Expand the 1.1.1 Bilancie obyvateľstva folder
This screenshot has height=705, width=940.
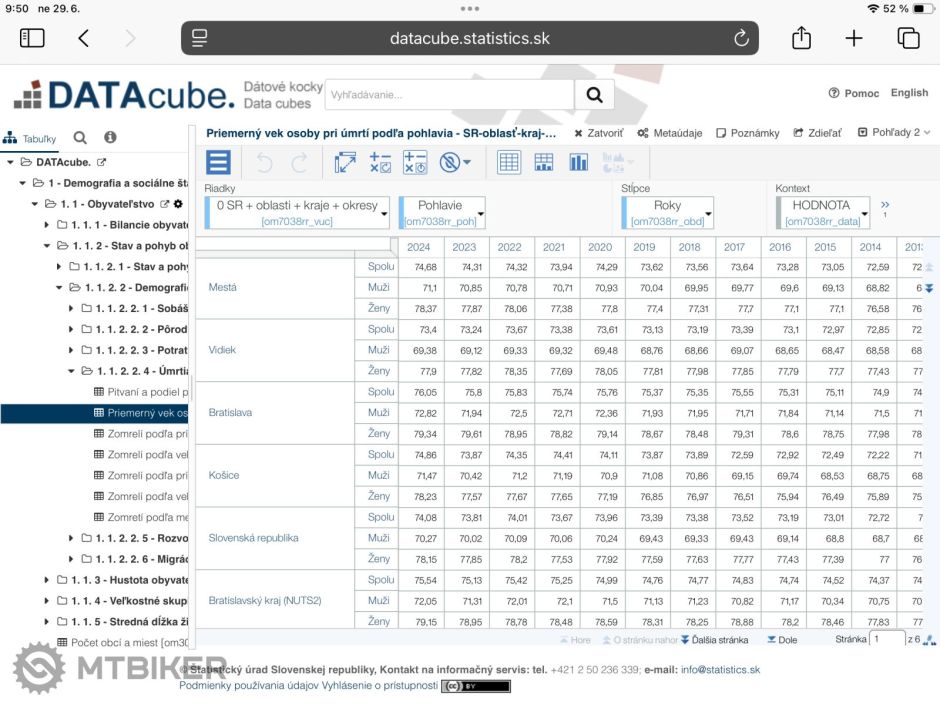pos(47,225)
